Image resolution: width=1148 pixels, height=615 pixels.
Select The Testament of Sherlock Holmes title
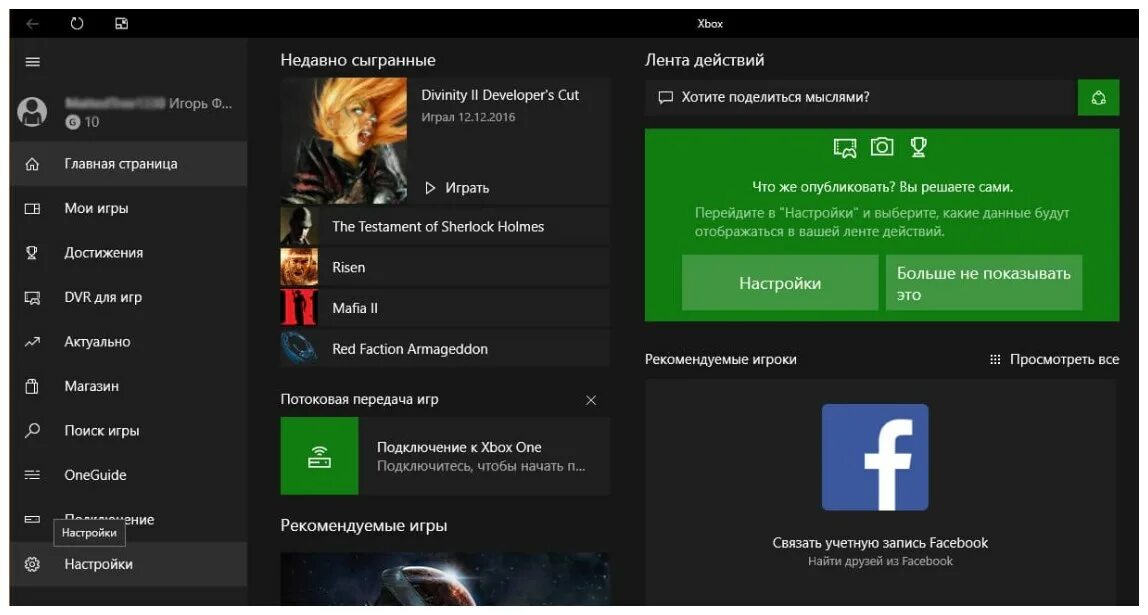click(x=438, y=227)
